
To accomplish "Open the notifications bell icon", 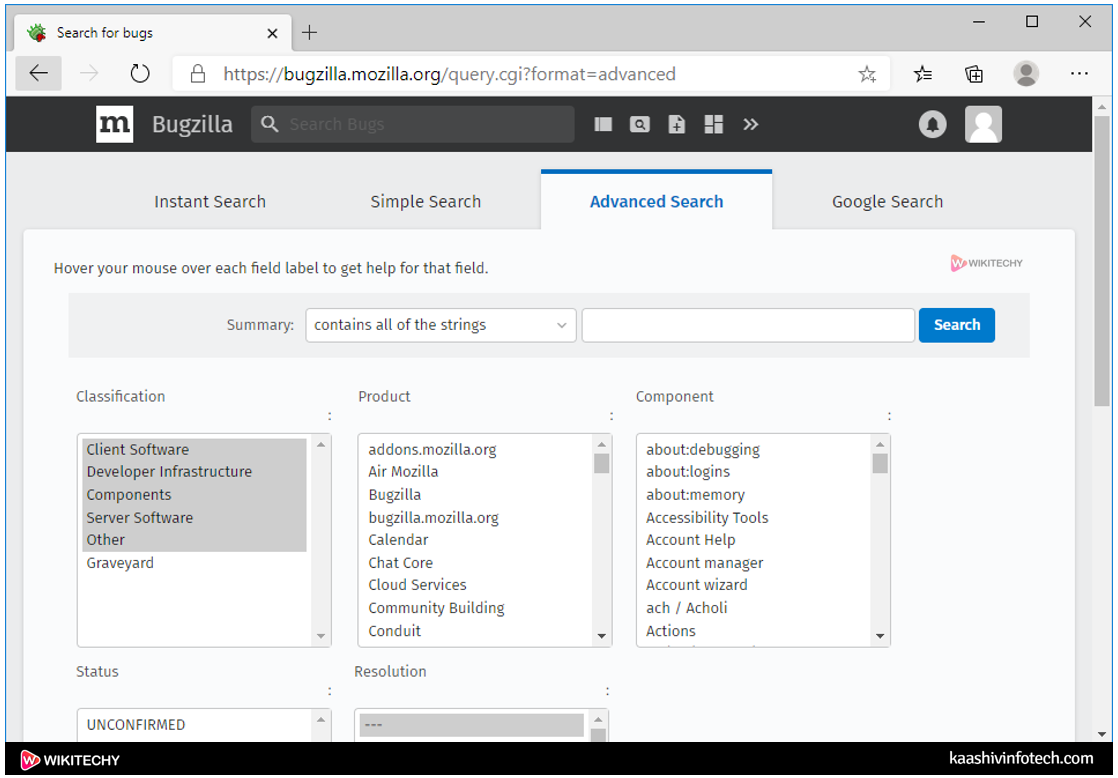I will pos(932,124).
